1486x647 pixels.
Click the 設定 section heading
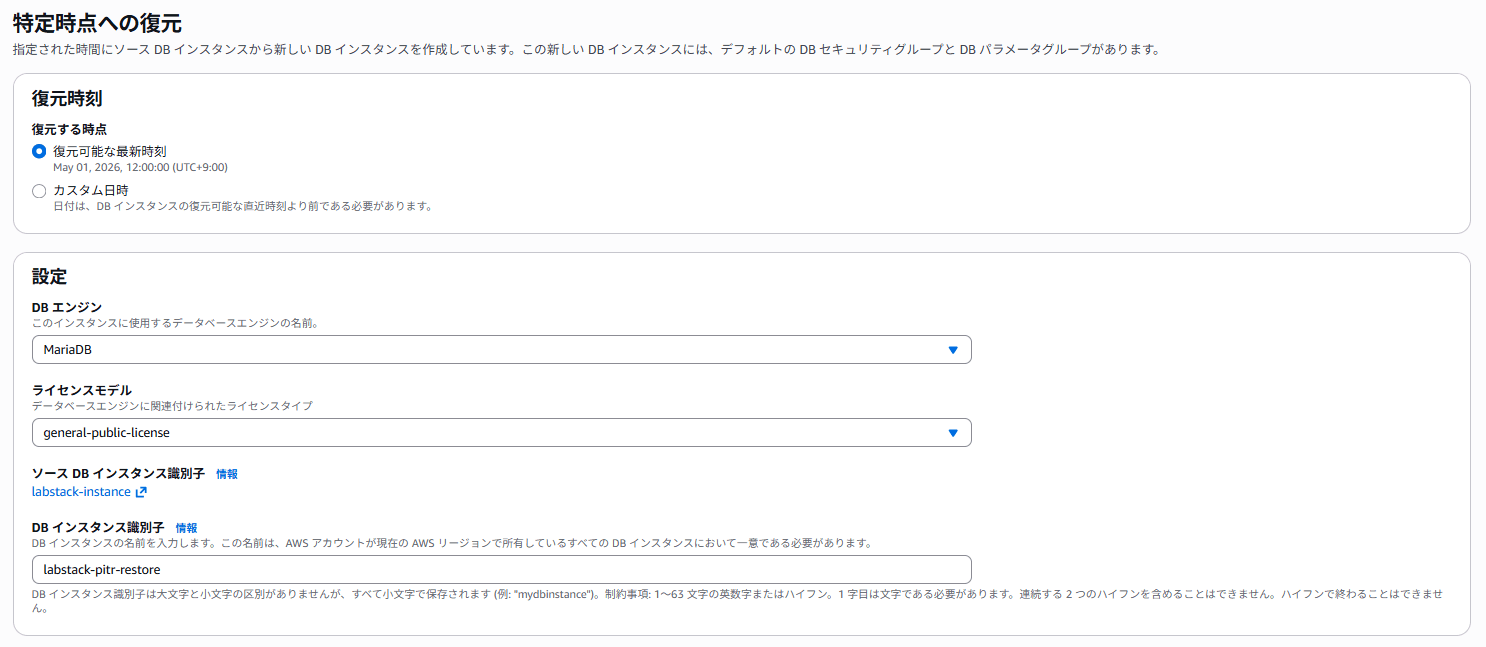pos(49,277)
